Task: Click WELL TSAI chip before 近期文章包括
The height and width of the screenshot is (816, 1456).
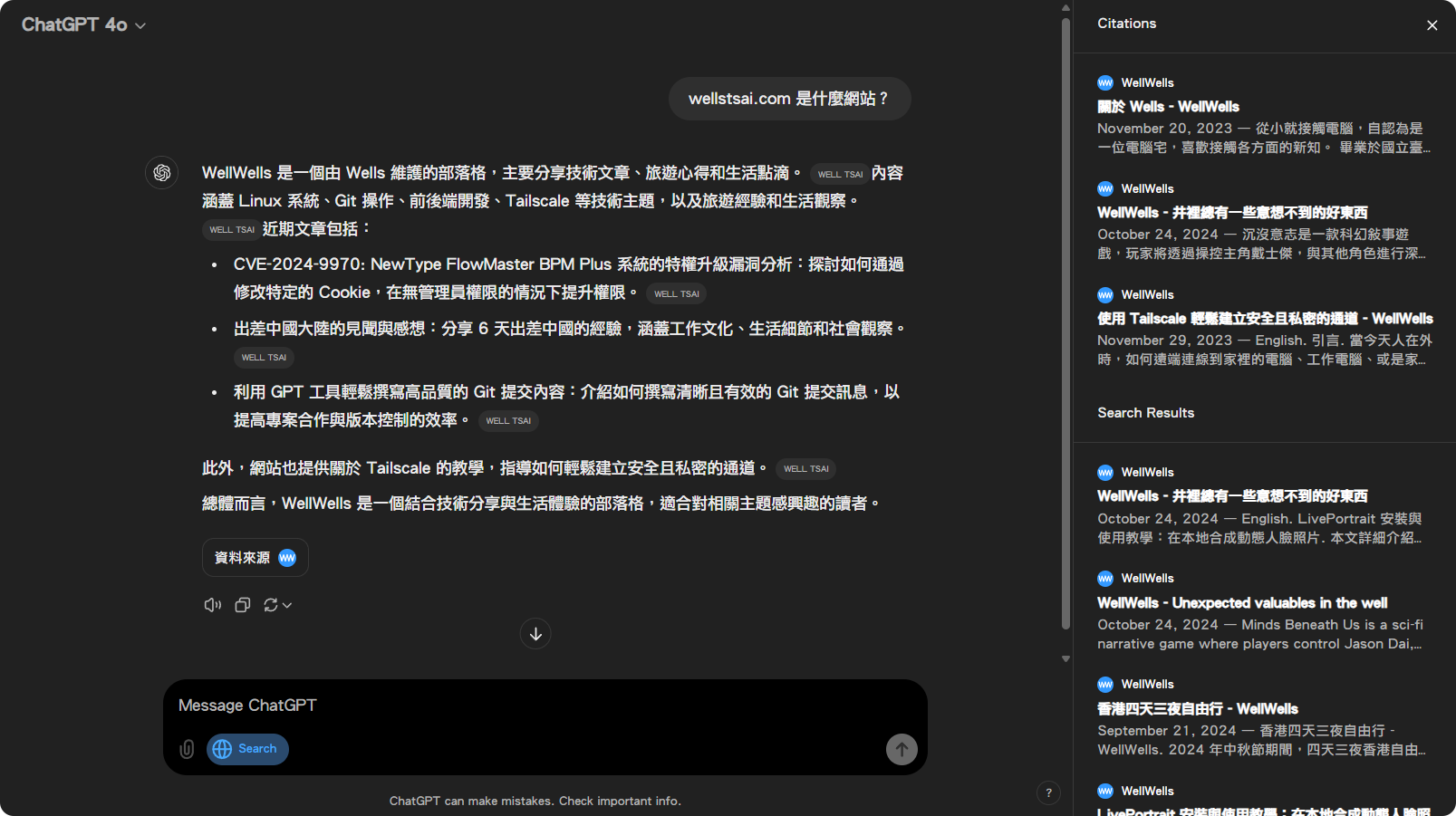Action: [x=231, y=230]
